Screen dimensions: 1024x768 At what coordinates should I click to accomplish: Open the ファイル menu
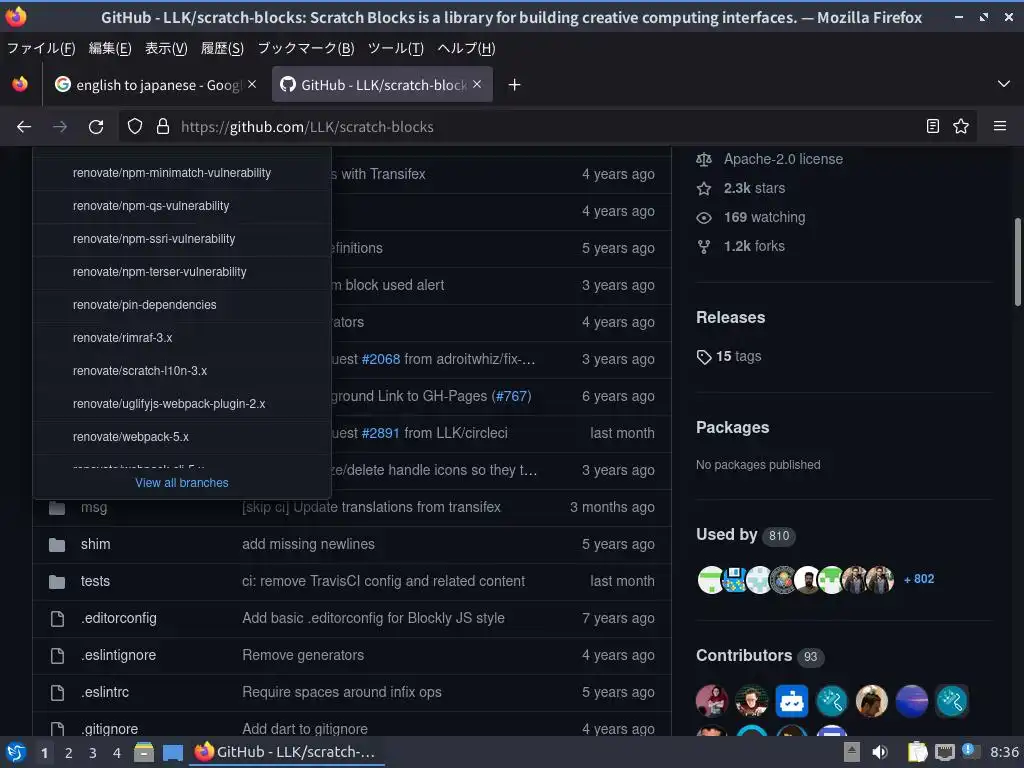(41, 48)
